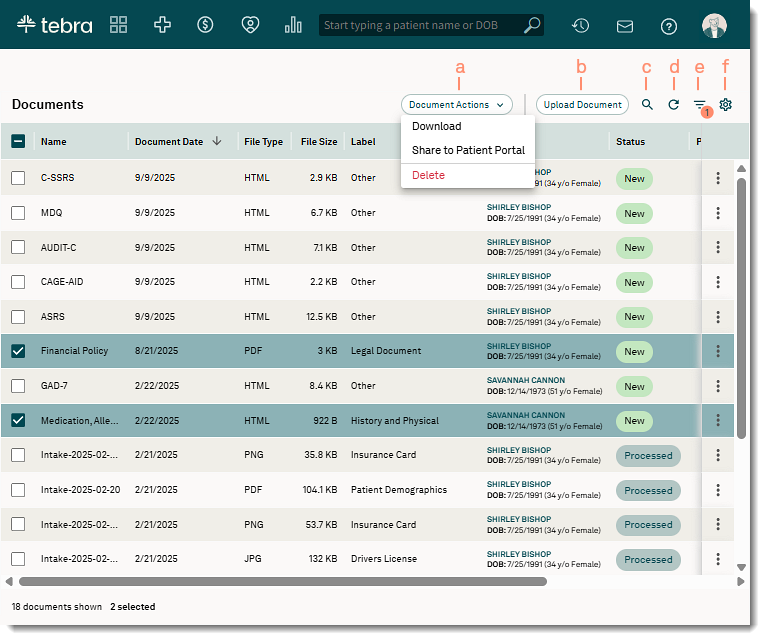
Task: Sort by Document Date column arrow
Action: (217, 141)
